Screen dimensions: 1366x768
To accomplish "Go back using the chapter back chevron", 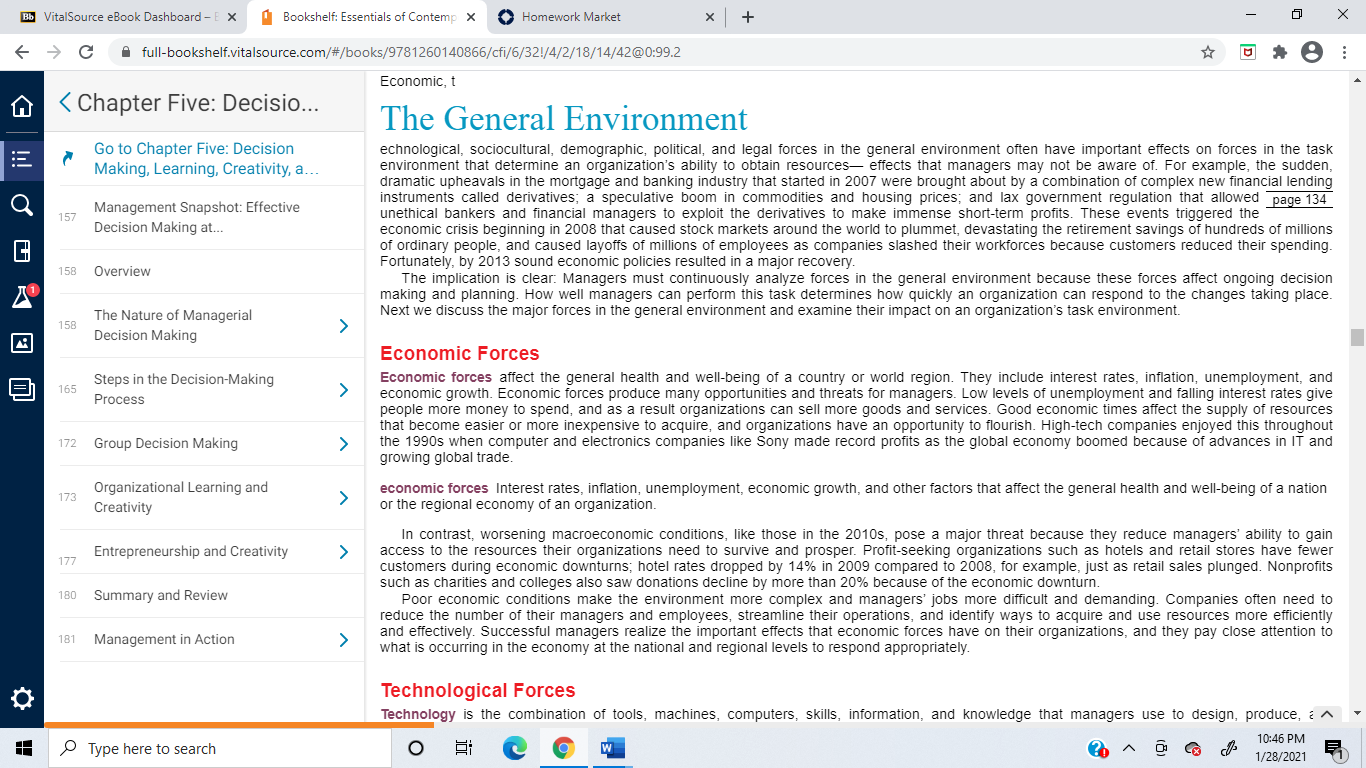I will (65, 102).
